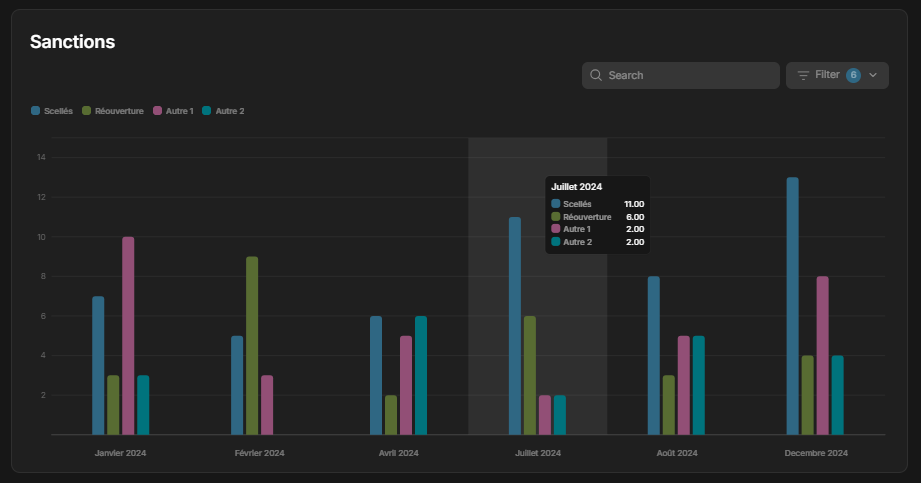
Task: Select the Janvier 2024 Autre 1 bar
Action: tap(128, 336)
